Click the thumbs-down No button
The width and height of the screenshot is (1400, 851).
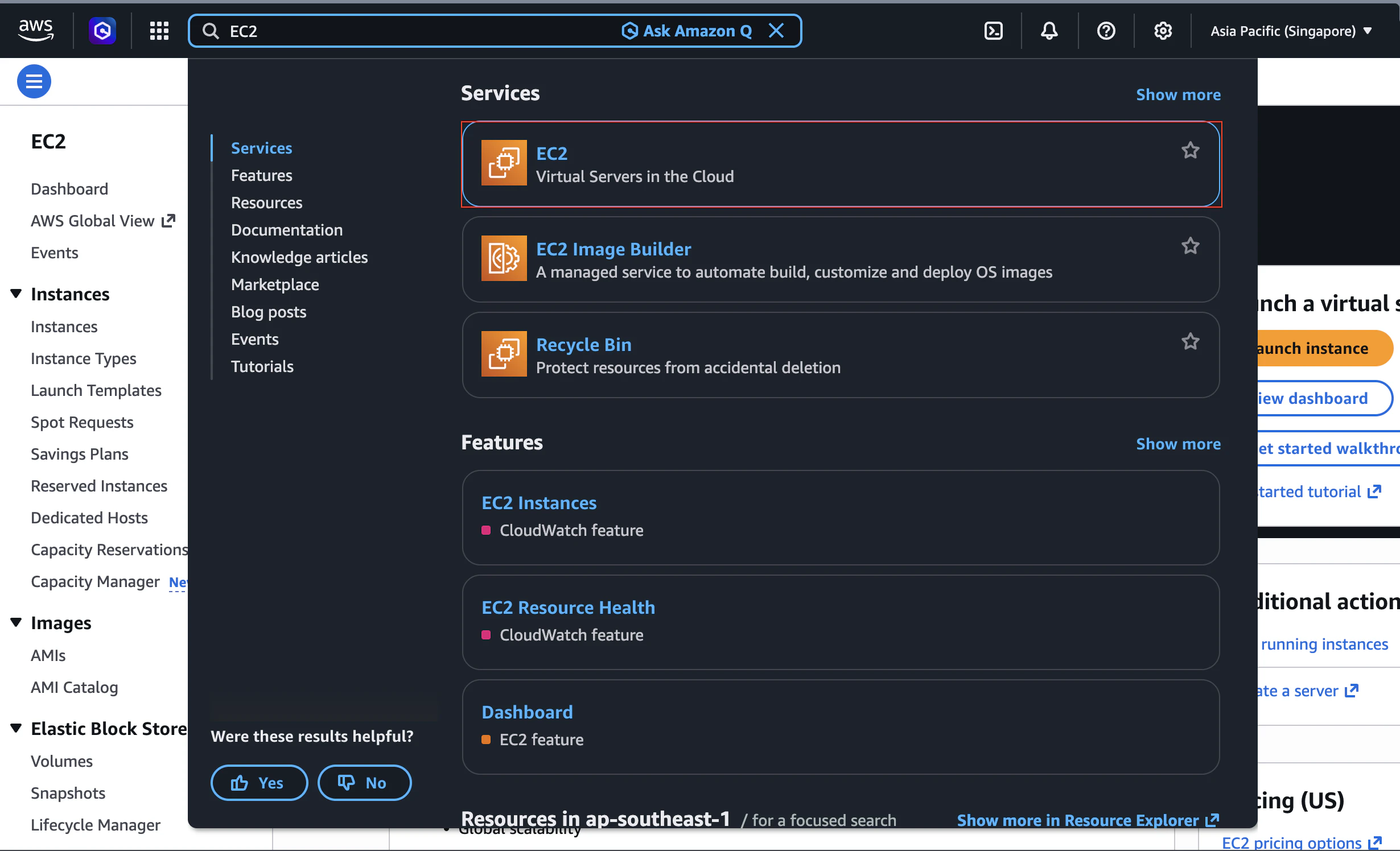click(x=365, y=783)
